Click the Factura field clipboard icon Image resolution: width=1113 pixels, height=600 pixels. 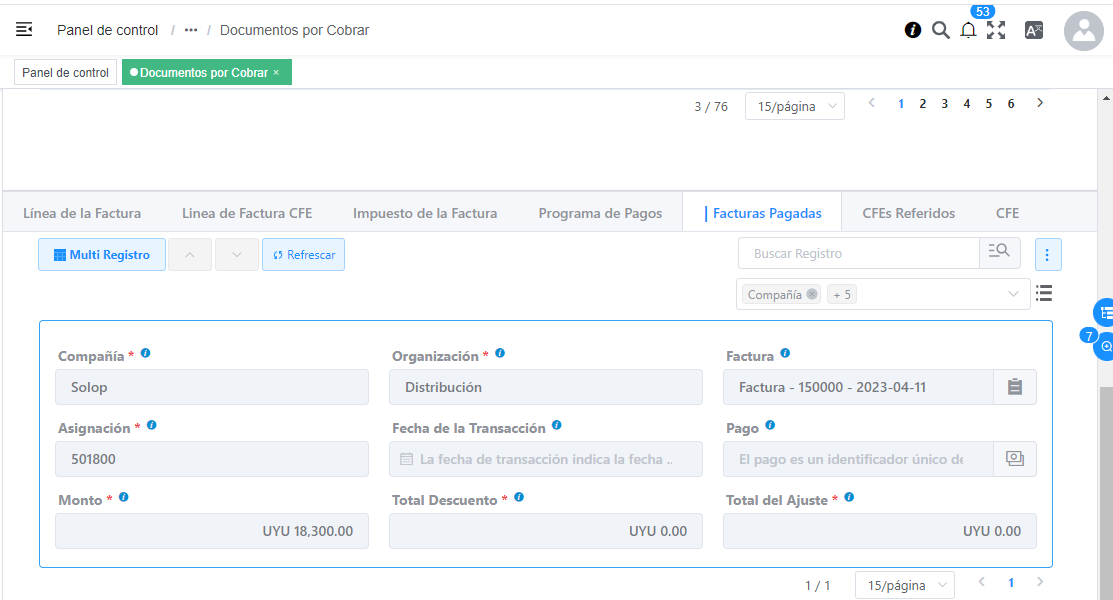pos(1014,387)
